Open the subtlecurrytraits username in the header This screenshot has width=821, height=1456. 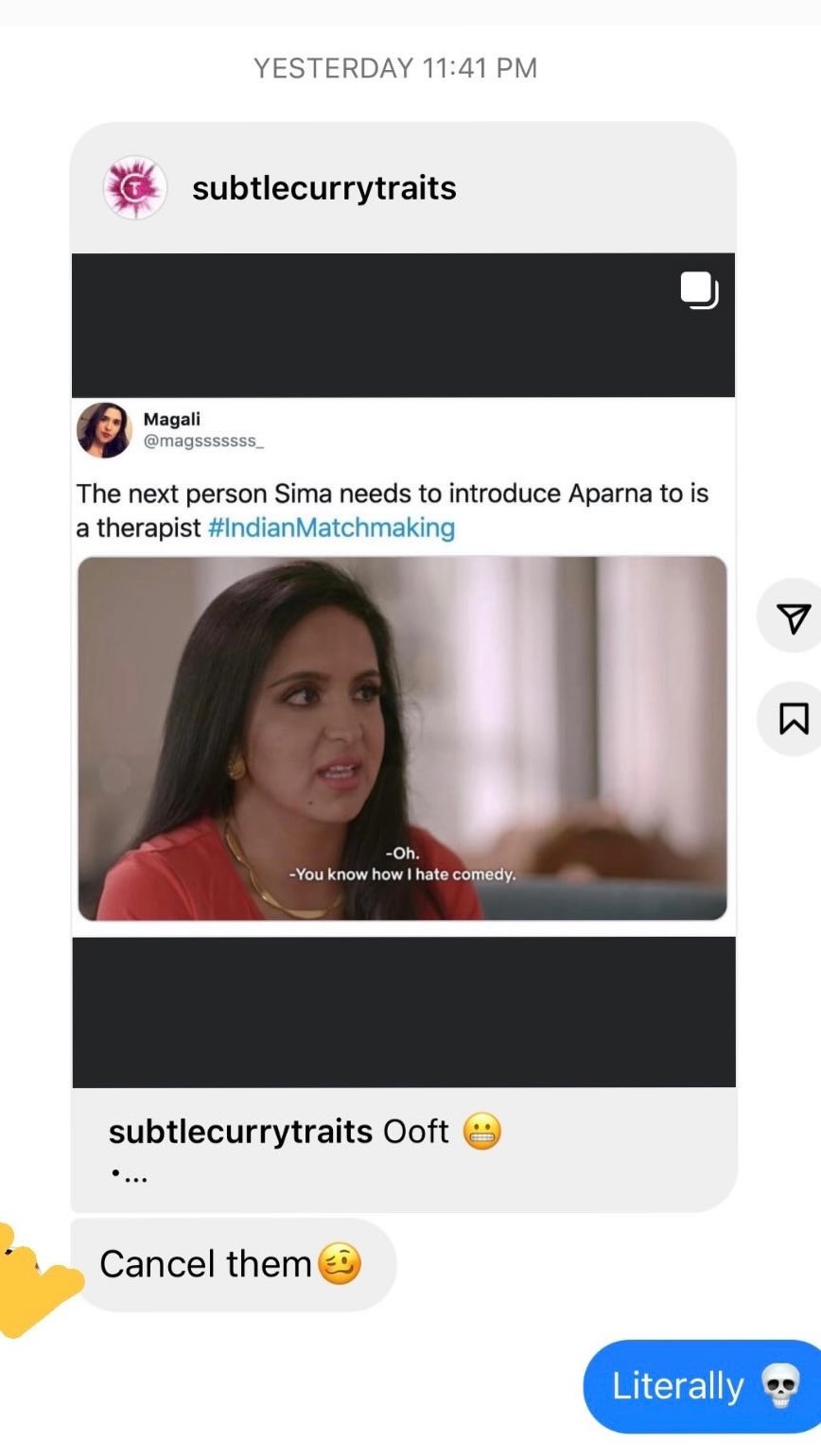point(324,187)
